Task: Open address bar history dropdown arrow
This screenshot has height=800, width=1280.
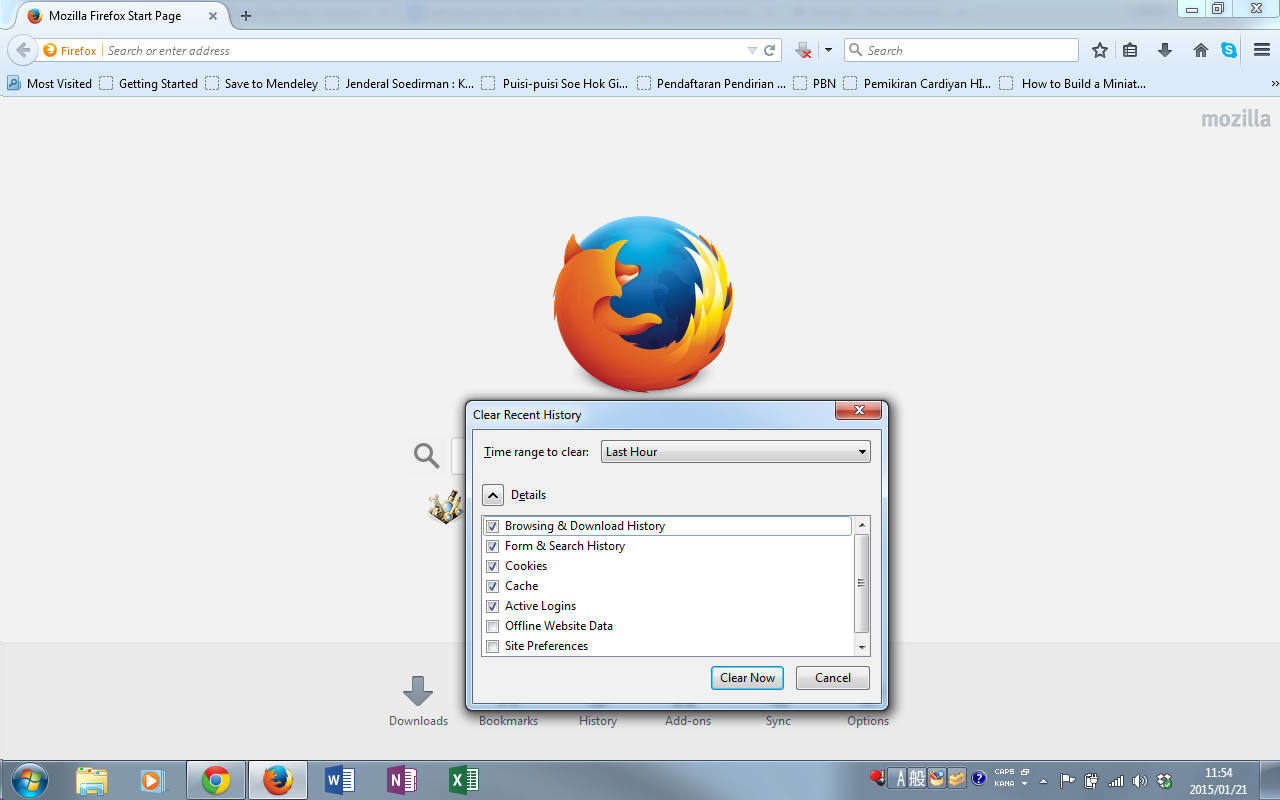Action: click(752, 50)
